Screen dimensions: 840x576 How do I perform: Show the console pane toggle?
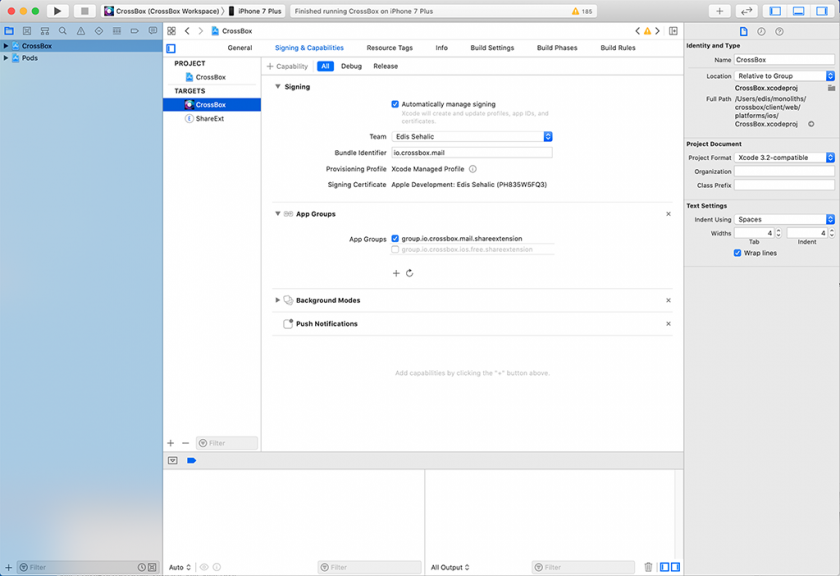pos(676,567)
